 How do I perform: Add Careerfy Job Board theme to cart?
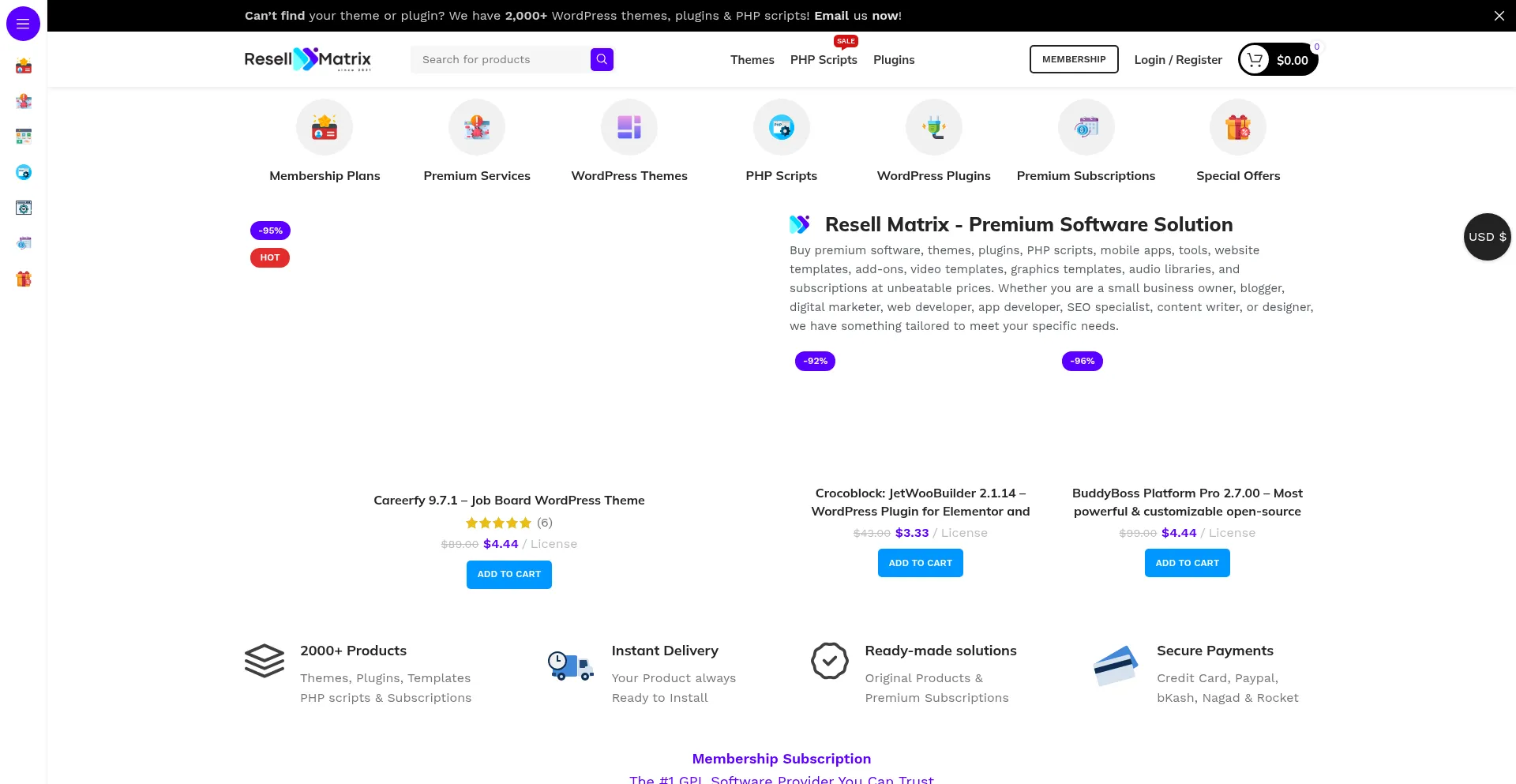508,575
